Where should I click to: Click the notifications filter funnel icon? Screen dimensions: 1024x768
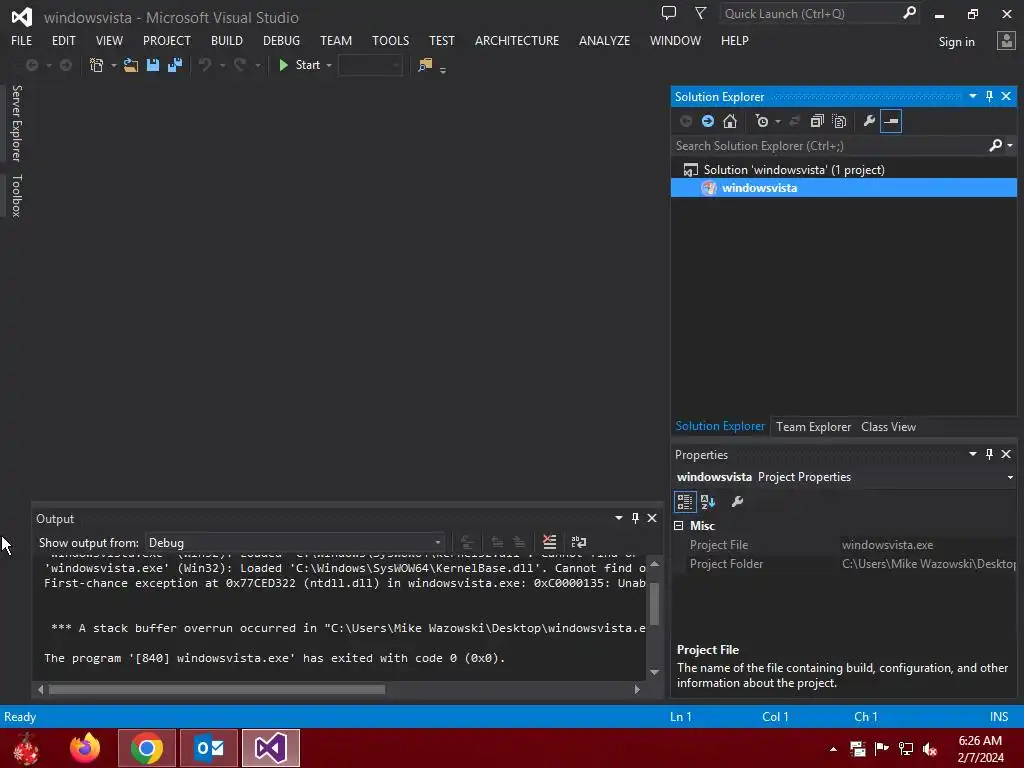pyautogui.click(x=700, y=13)
